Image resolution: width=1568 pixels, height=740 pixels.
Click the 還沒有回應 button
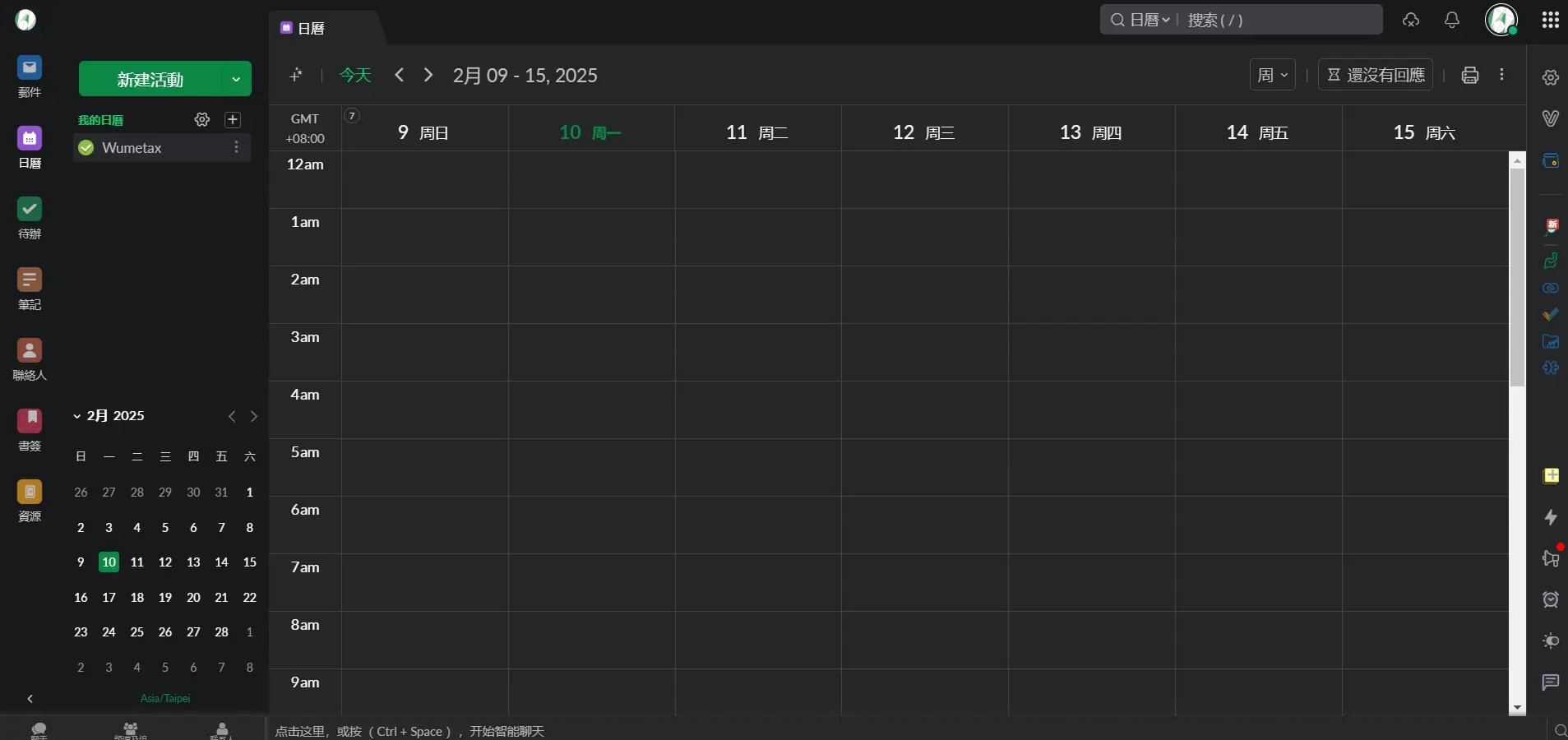coord(1376,76)
